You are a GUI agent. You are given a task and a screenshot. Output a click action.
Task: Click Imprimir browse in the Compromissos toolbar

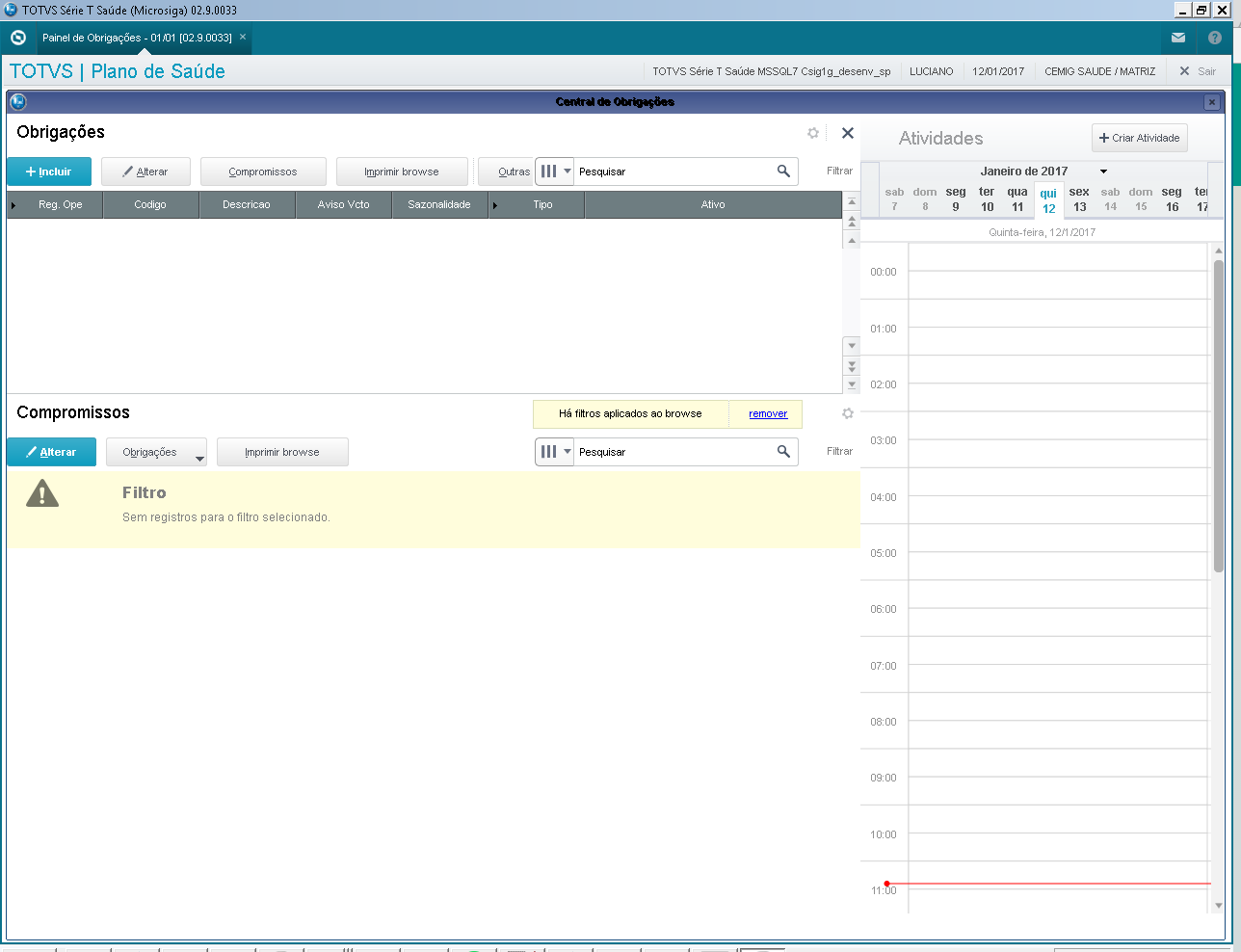point(282,452)
